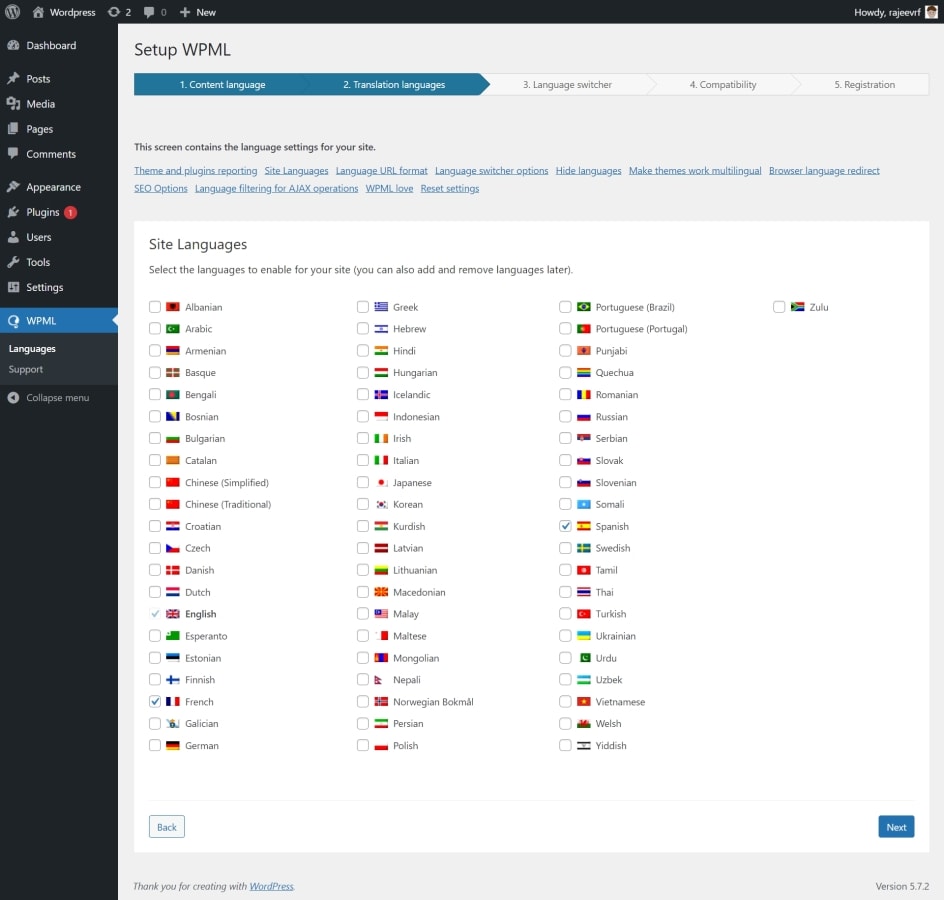Open step 4. Compatibility
944x900 pixels.
pos(722,85)
